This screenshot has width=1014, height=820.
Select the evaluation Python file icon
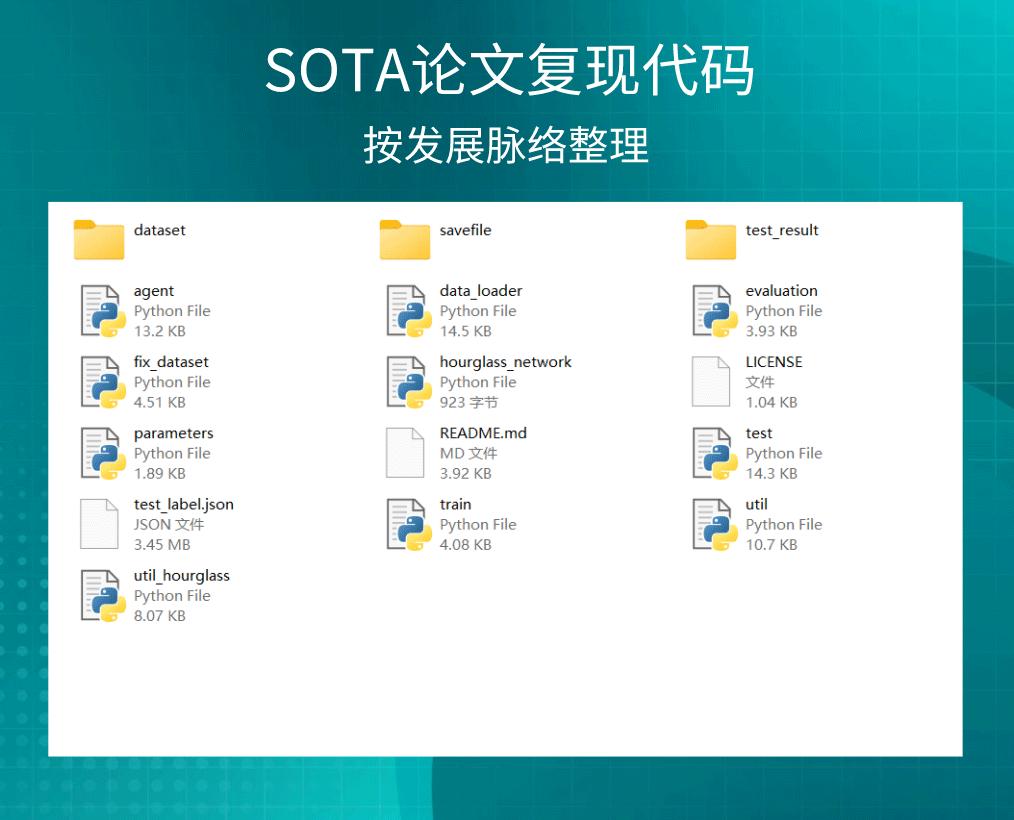(x=714, y=311)
